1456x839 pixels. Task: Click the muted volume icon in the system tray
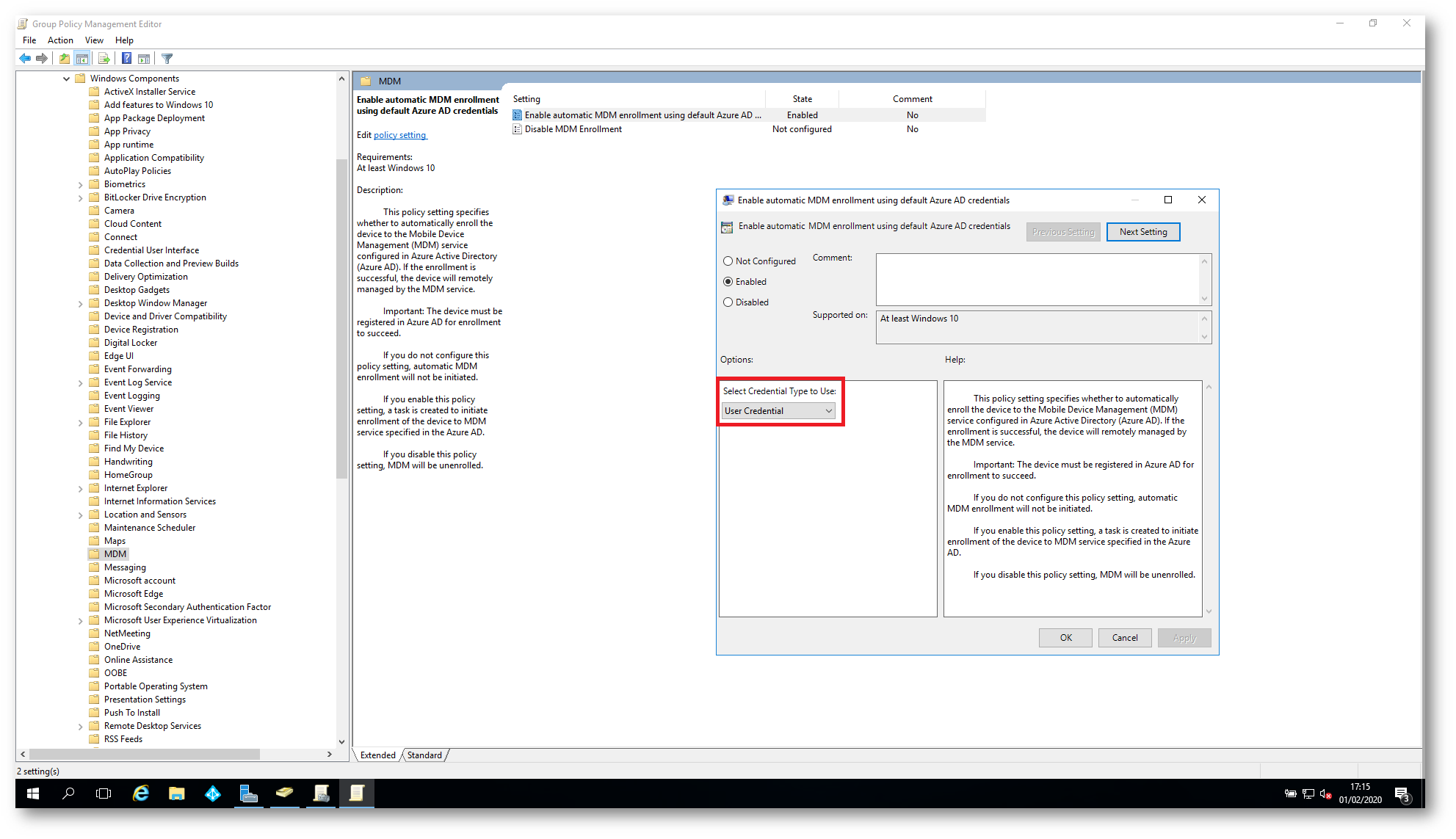pos(1325,793)
